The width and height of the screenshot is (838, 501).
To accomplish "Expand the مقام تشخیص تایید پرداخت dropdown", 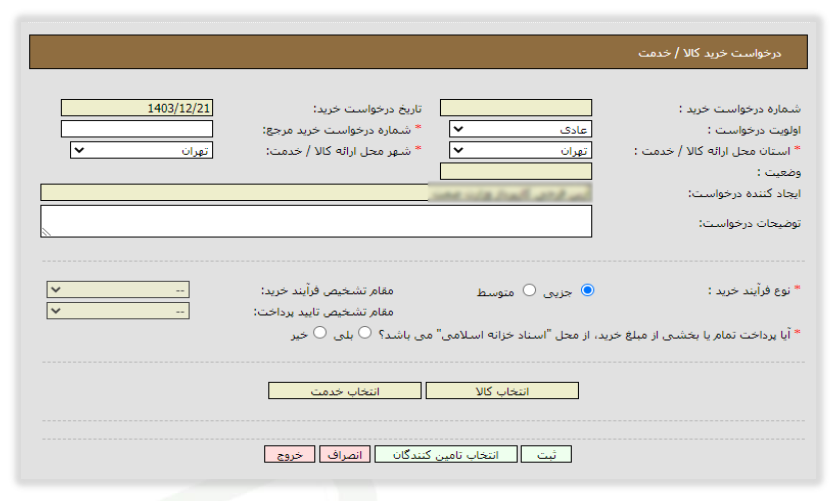I will coord(118,311).
